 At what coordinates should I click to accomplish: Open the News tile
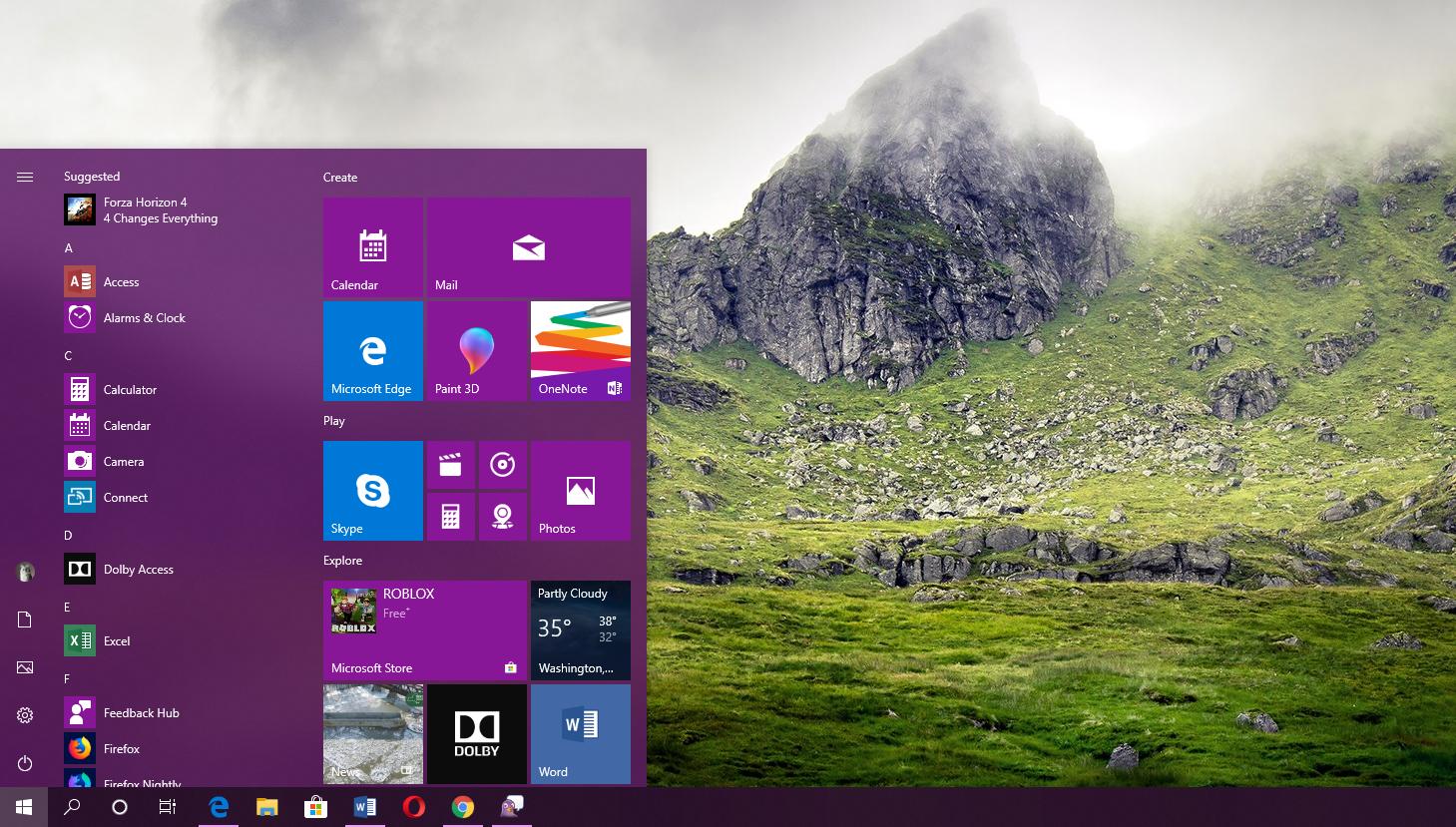pos(373,734)
